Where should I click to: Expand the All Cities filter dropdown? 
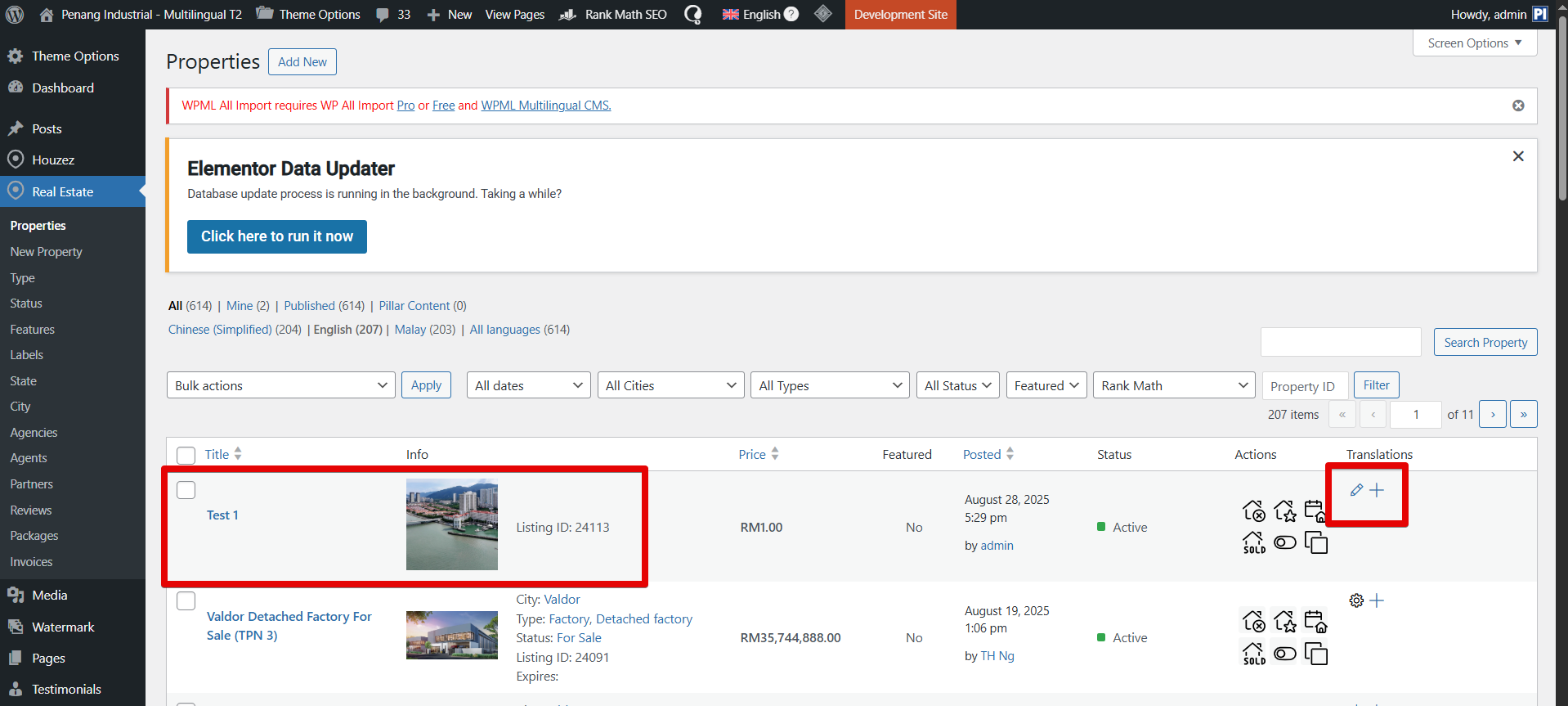click(670, 385)
